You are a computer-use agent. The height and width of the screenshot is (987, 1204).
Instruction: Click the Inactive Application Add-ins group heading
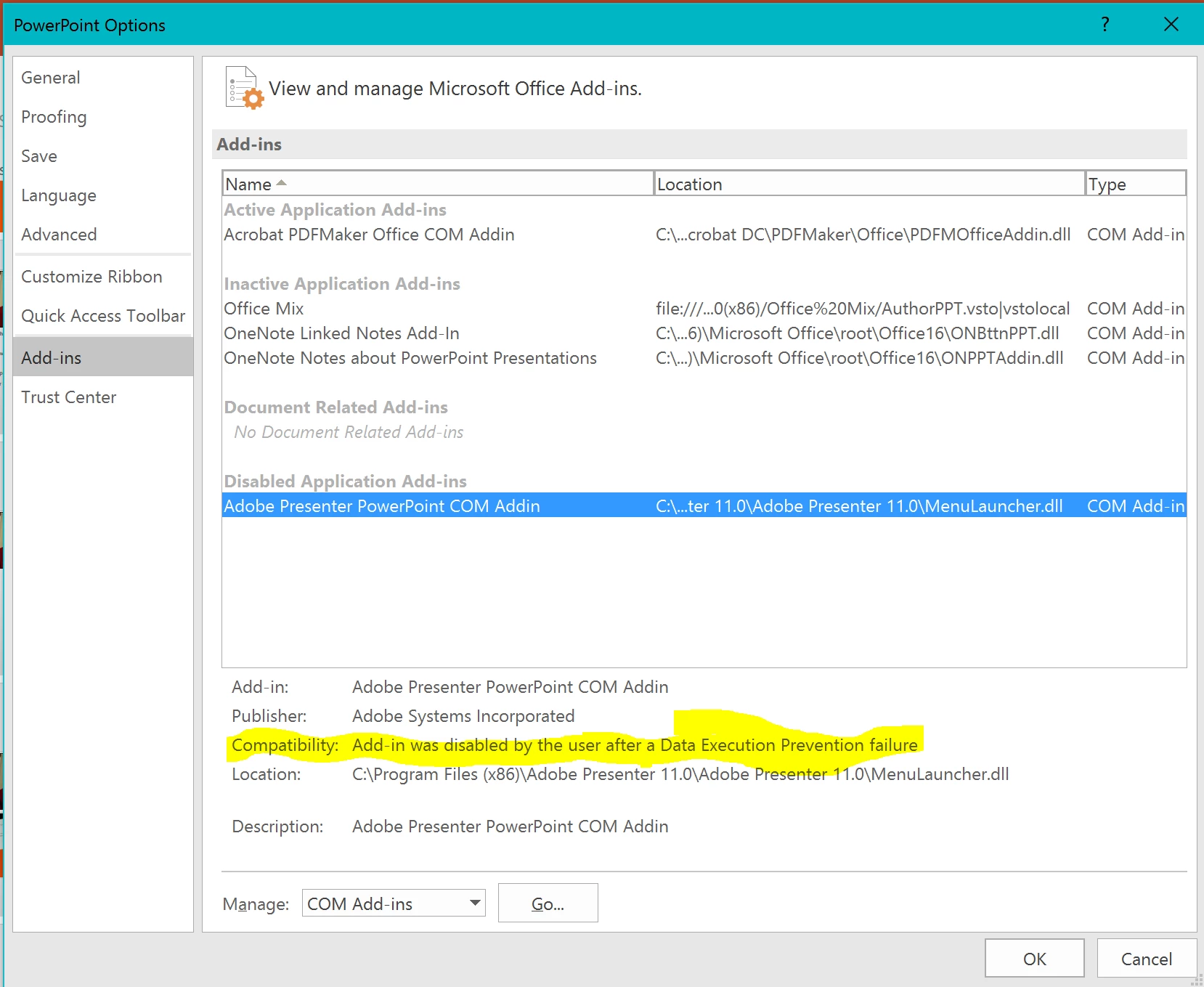click(x=342, y=284)
